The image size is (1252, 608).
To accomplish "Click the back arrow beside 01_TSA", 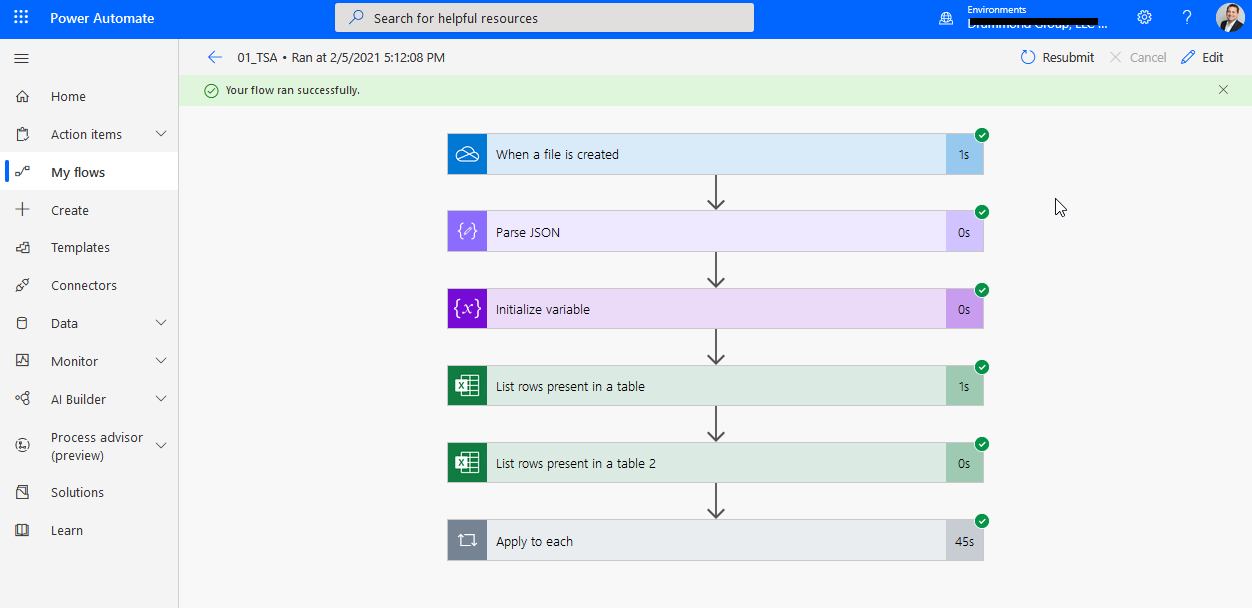I will coord(214,57).
